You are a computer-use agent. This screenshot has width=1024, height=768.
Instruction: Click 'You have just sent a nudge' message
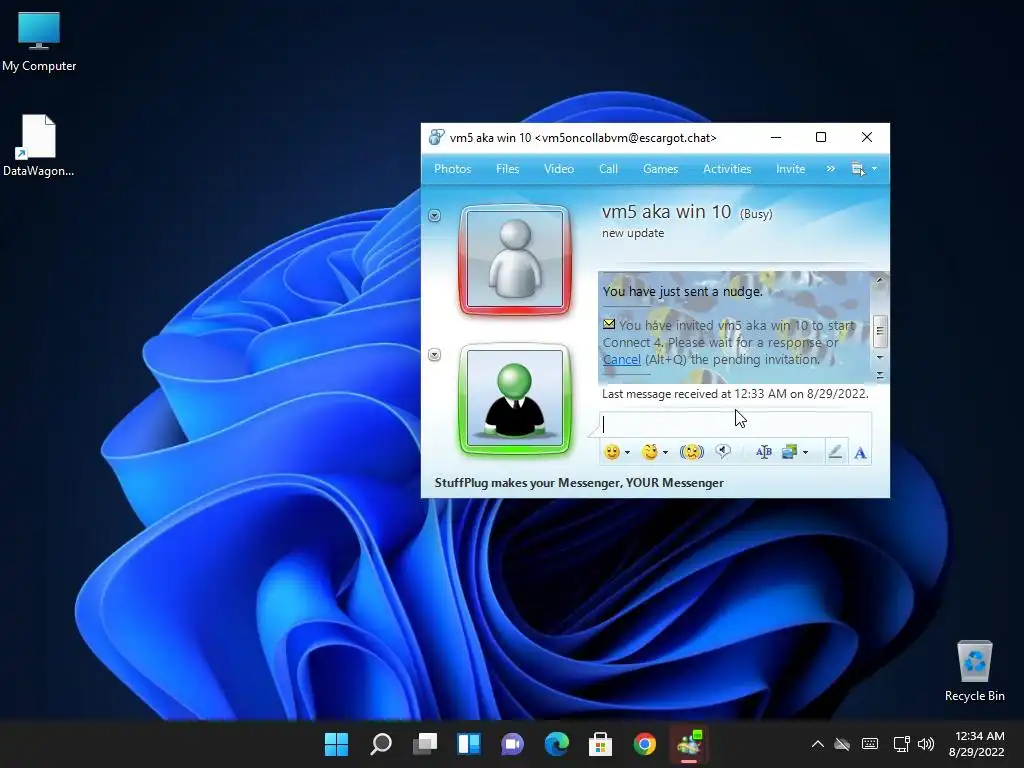pos(682,291)
